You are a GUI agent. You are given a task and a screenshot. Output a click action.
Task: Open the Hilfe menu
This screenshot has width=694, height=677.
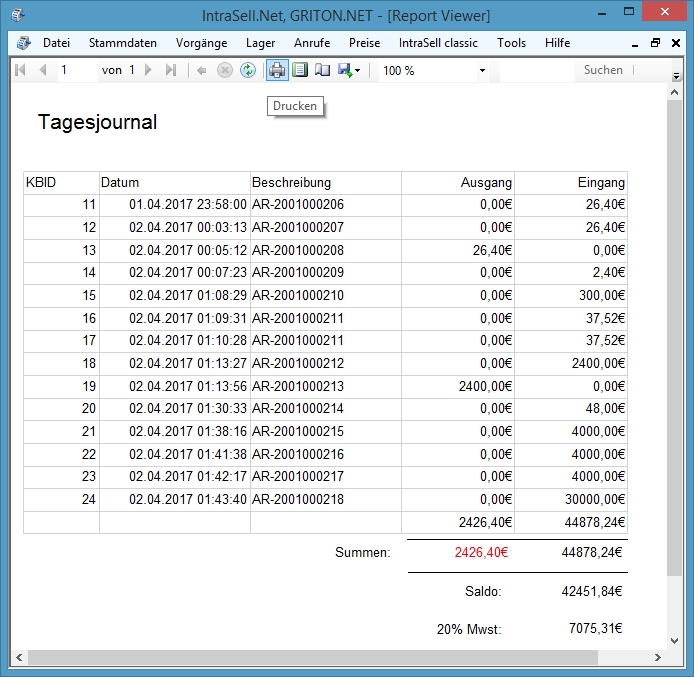(557, 43)
